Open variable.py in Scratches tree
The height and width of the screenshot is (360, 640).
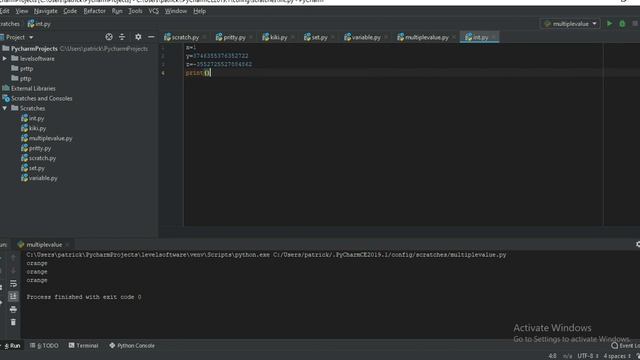pyautogui.click(x=43, y=178)
